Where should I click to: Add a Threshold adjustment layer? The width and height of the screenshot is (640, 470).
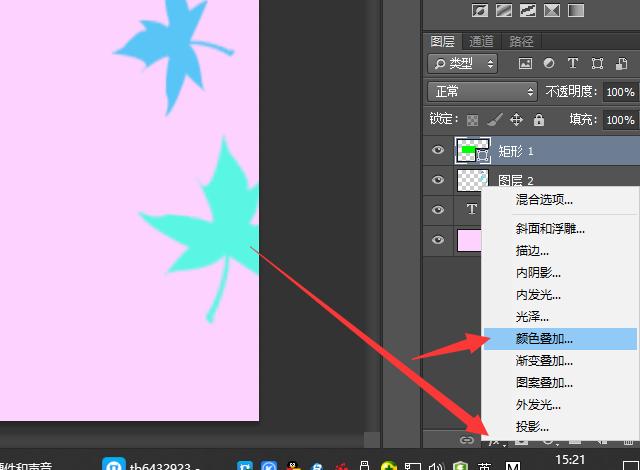coord(528,10)
